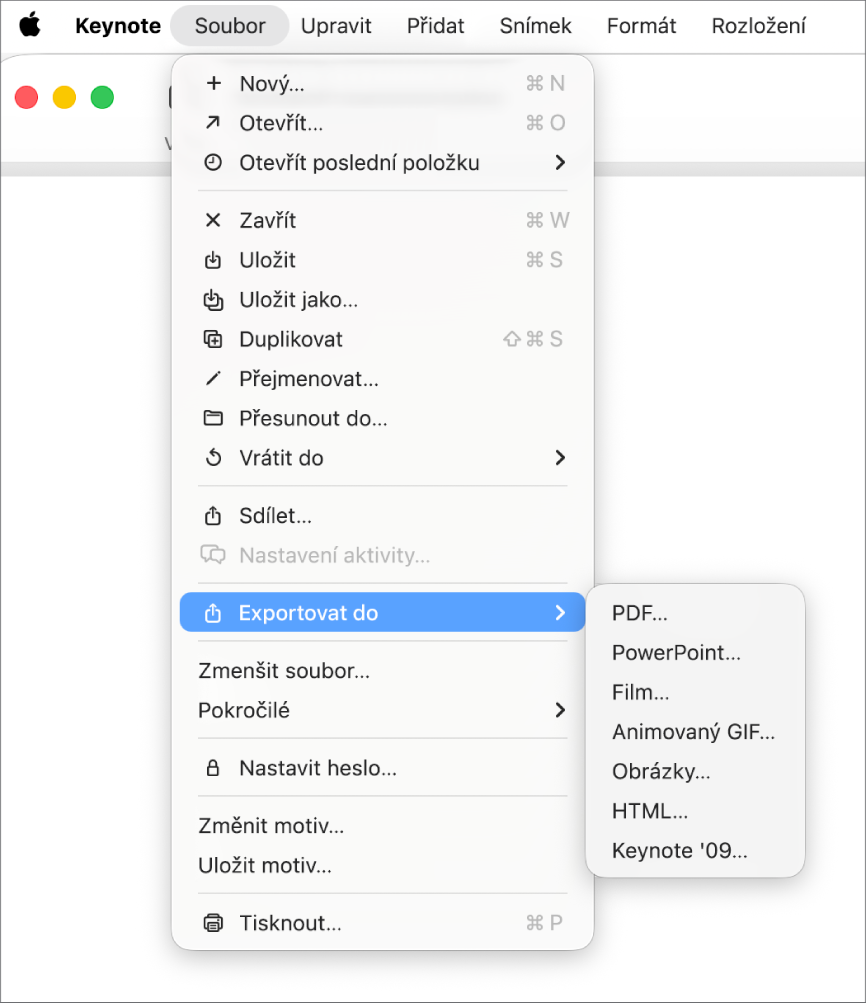Select Nastavit heslo… menu entry
The height and width of the screenshot is (1003, 867).
coord(383,768)
